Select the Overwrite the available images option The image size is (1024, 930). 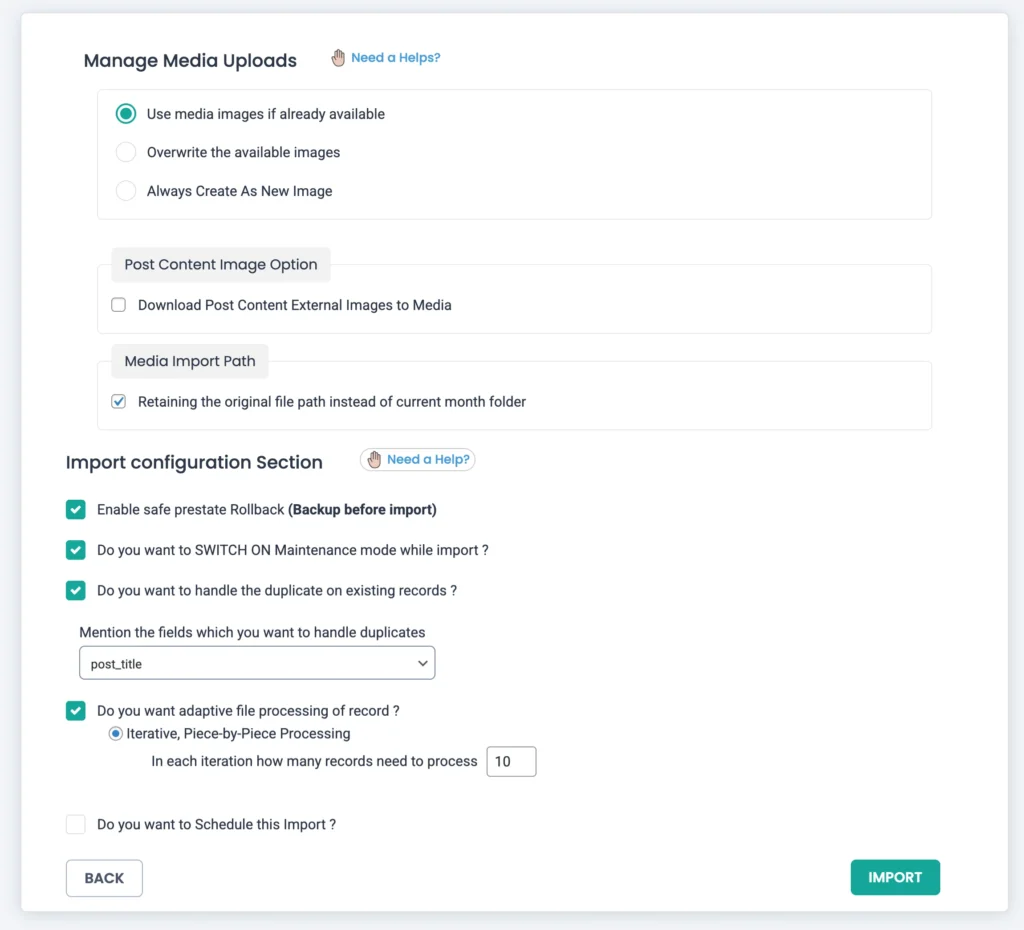point(126,152)
